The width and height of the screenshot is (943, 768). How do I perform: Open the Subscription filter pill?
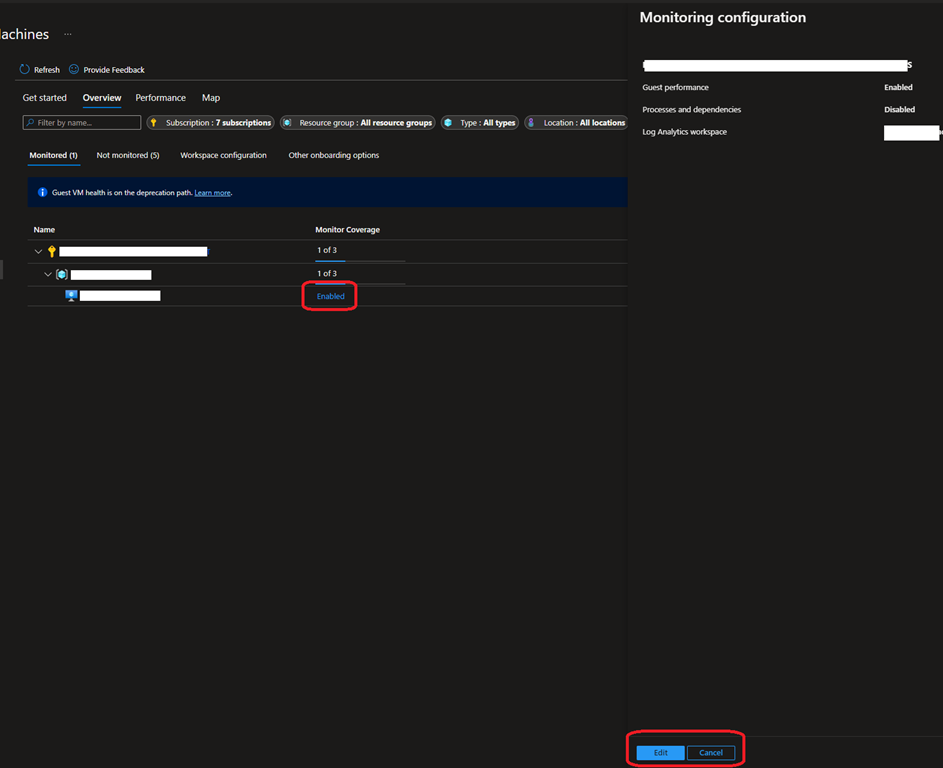210,123
